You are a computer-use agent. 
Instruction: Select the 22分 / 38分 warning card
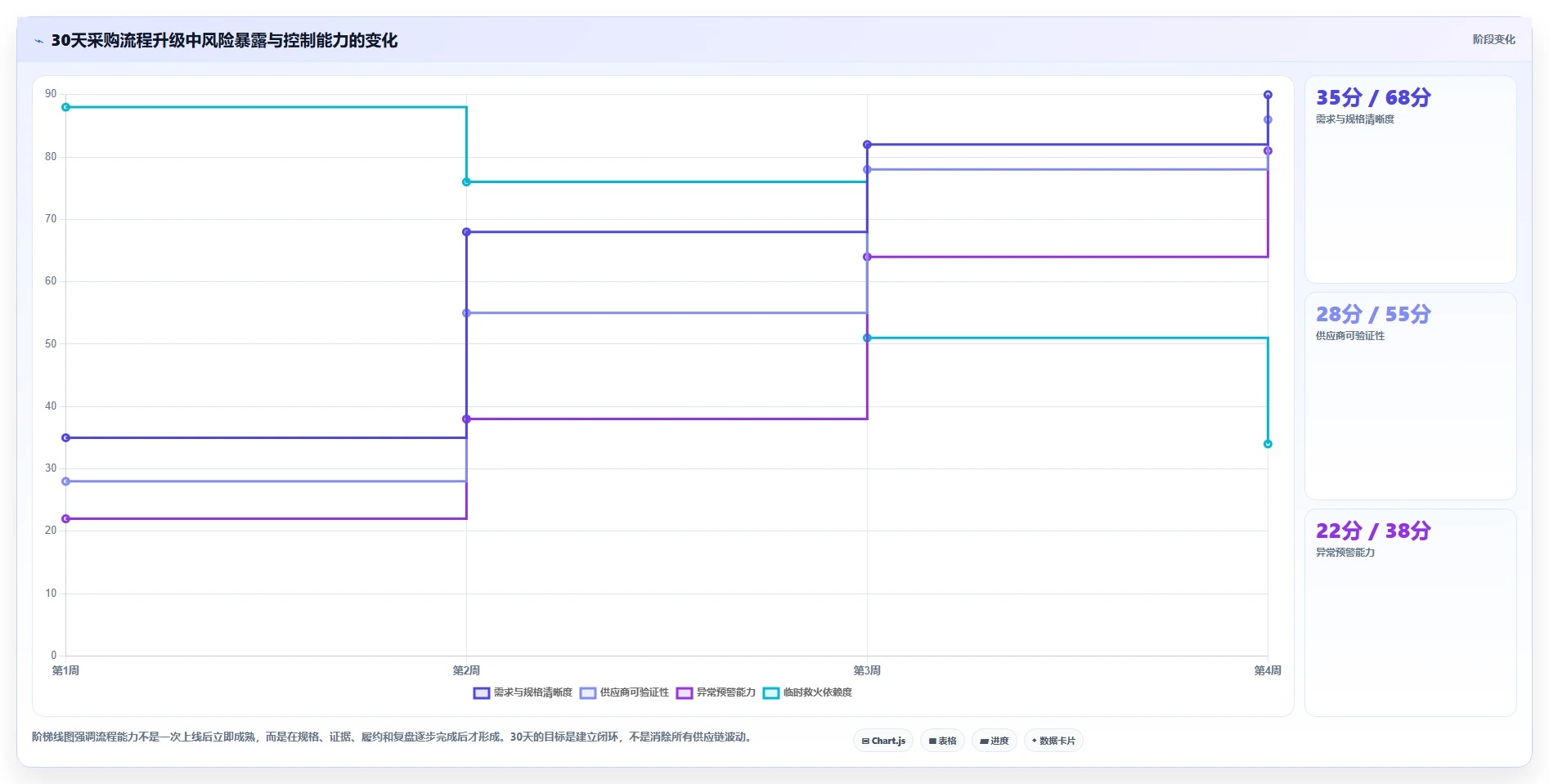pyautogui.click(x=1410, y=613)
